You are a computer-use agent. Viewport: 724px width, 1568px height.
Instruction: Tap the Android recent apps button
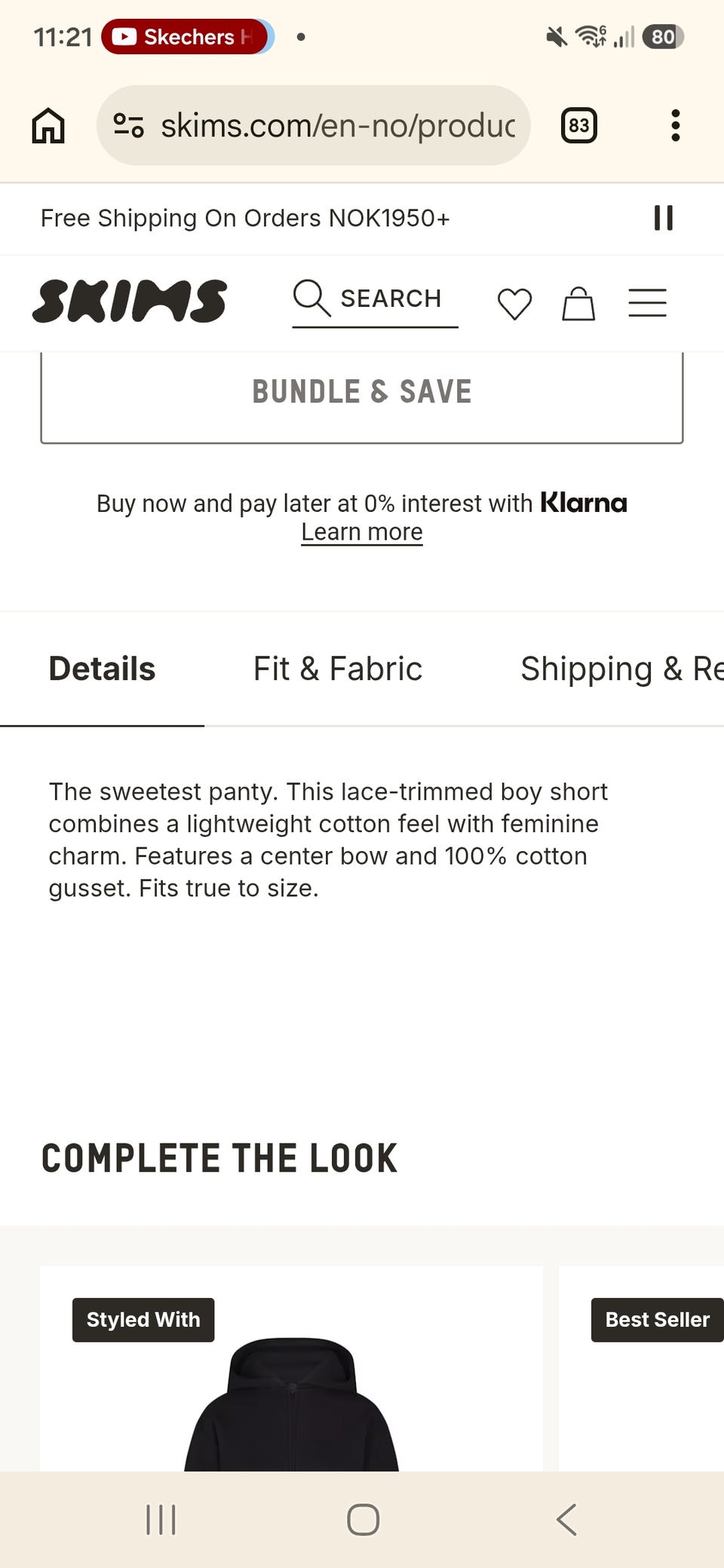(x=161, y=1519)
